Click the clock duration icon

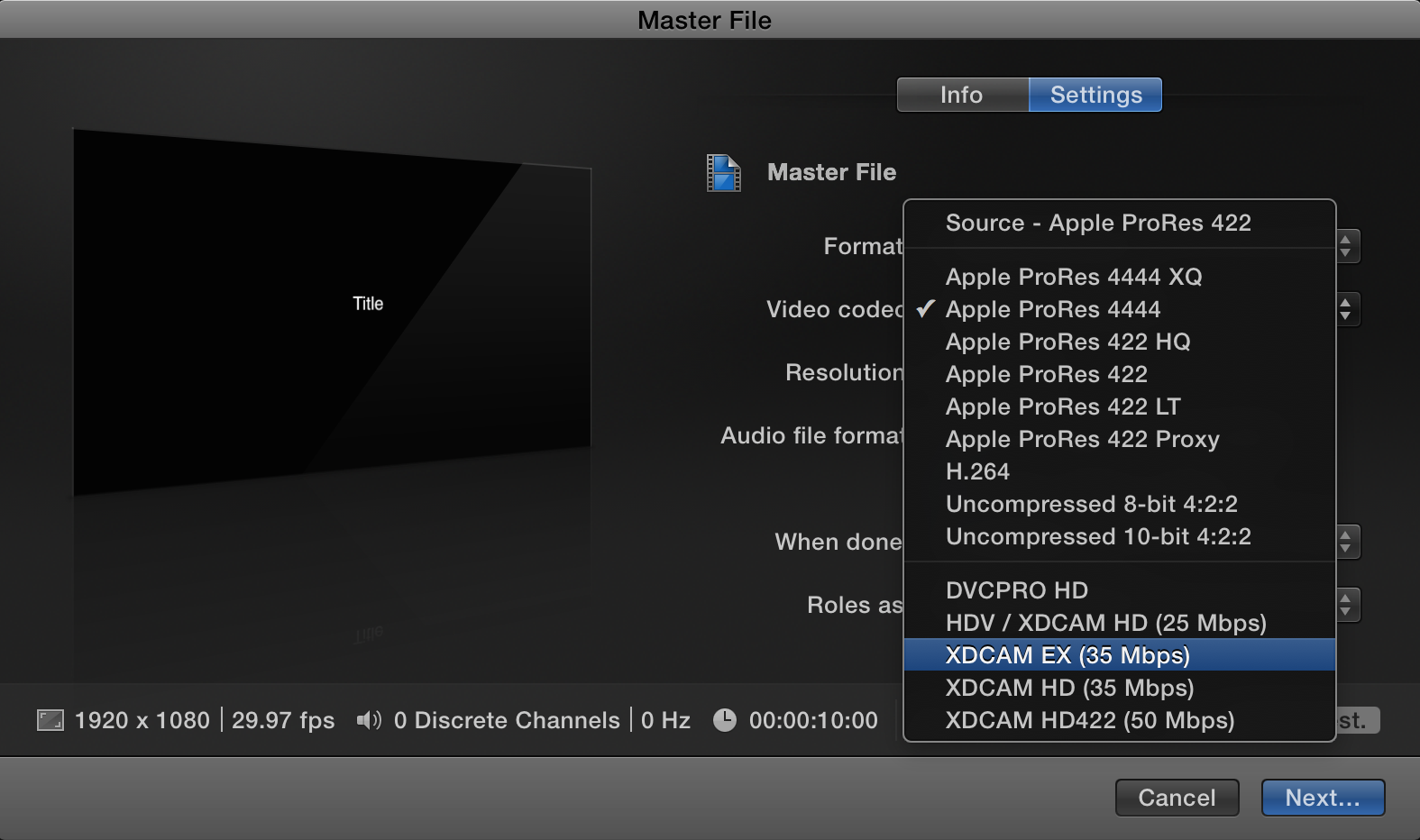tap(725, 720)
